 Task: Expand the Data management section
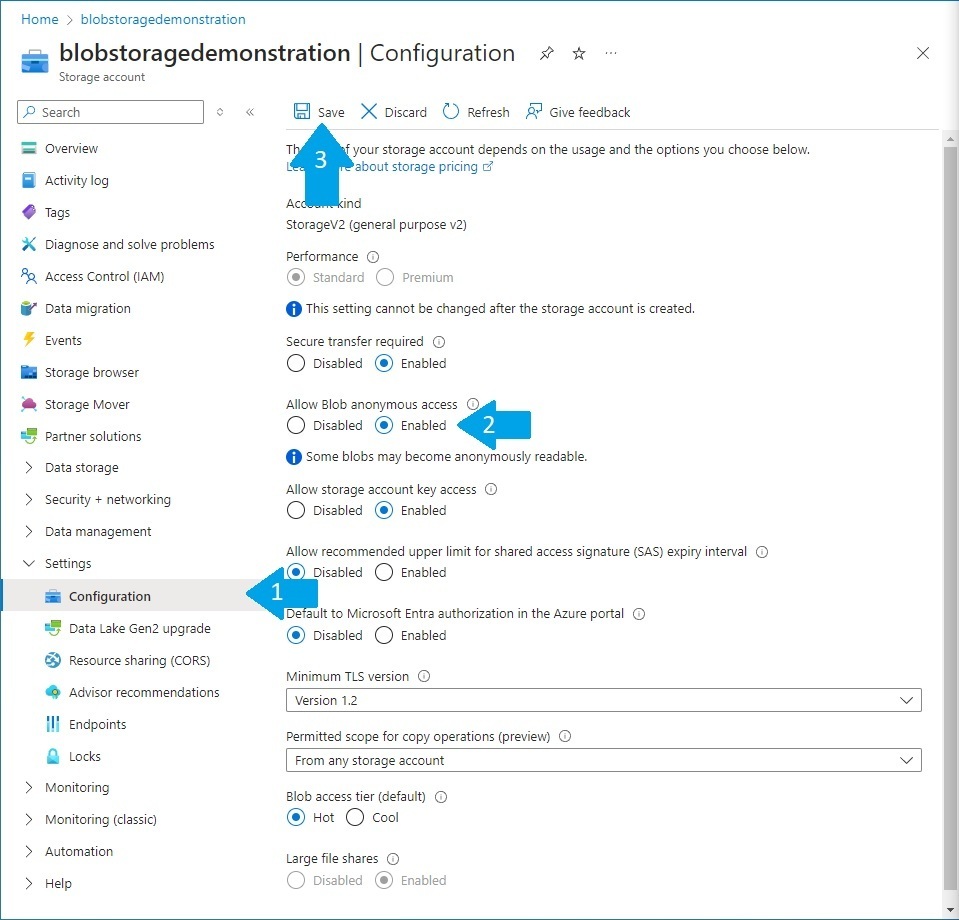(29, 531)
